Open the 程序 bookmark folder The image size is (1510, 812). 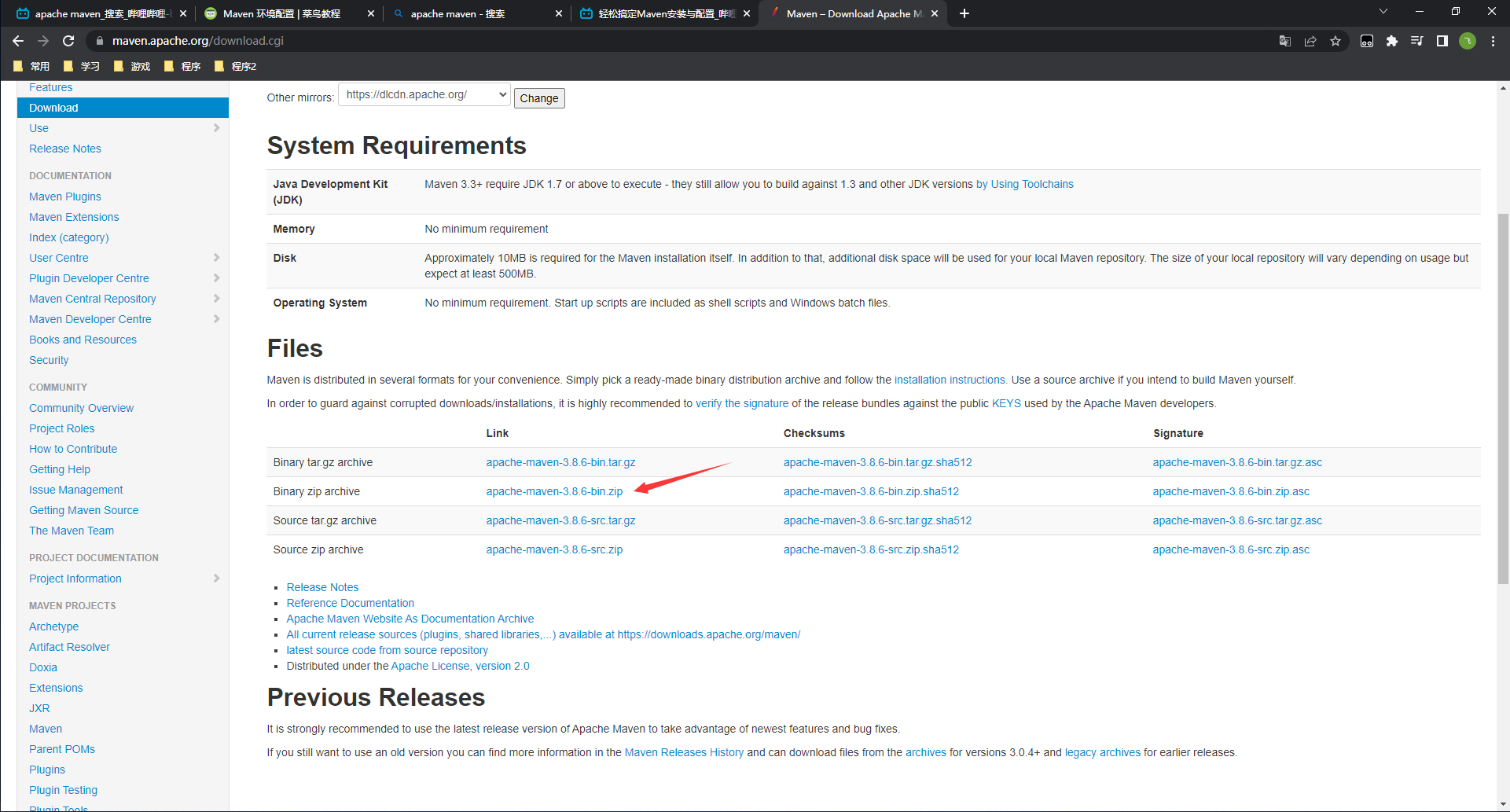(182, 66)
